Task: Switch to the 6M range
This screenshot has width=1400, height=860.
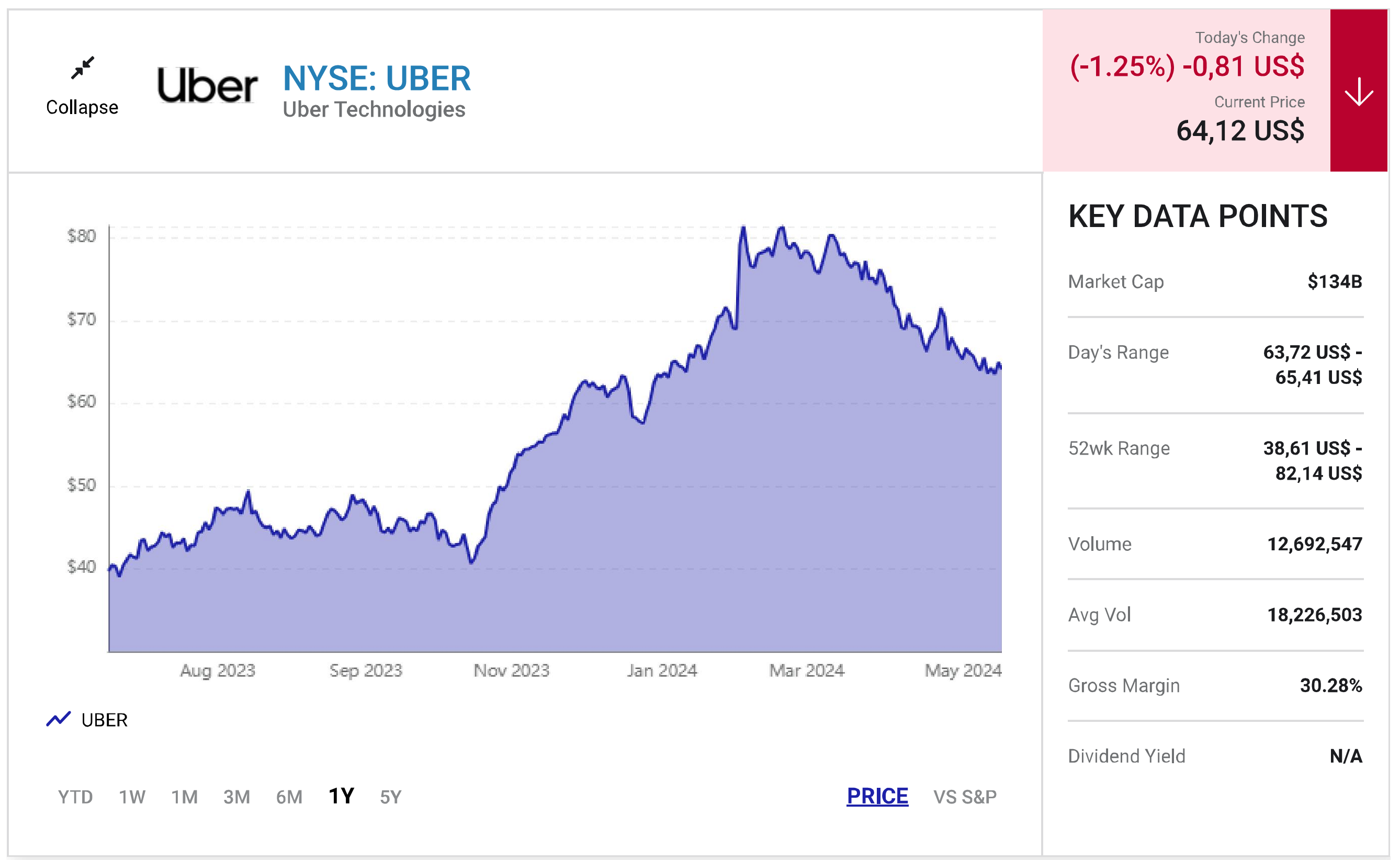Action: 289,797
